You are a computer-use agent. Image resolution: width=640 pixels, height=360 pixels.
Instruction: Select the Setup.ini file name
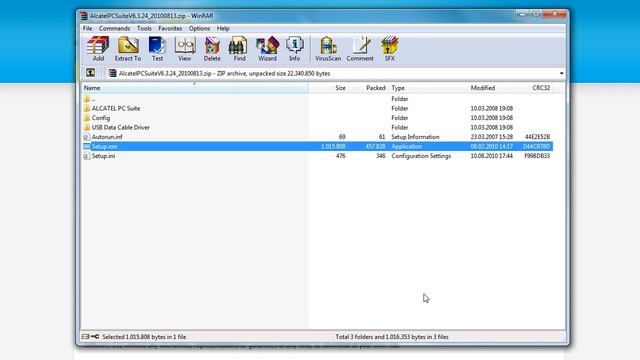103,156
